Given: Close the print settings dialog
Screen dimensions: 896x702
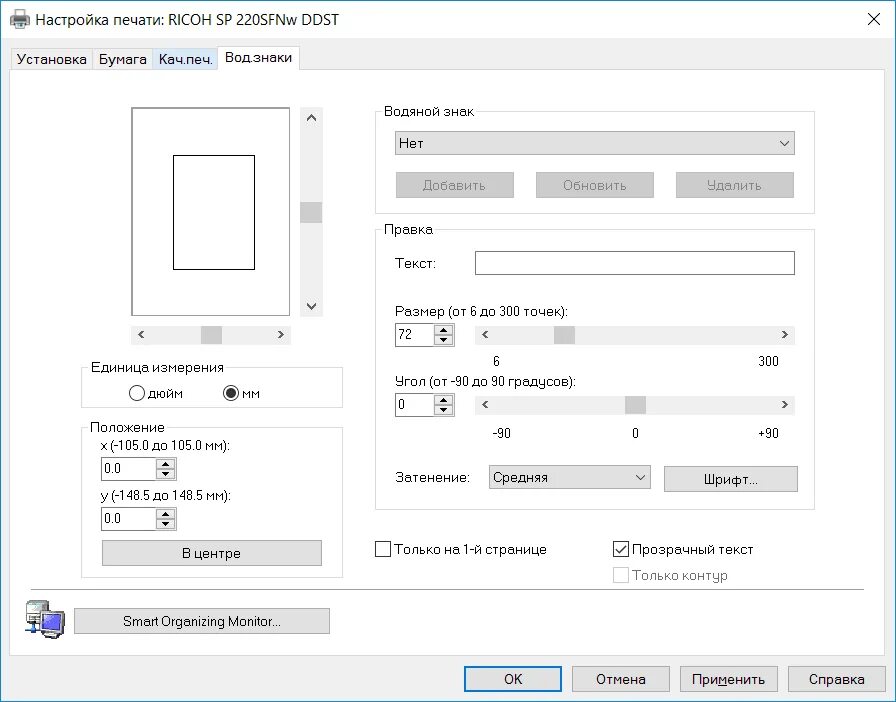Looking at the screenshot, I should pos(874,19).
